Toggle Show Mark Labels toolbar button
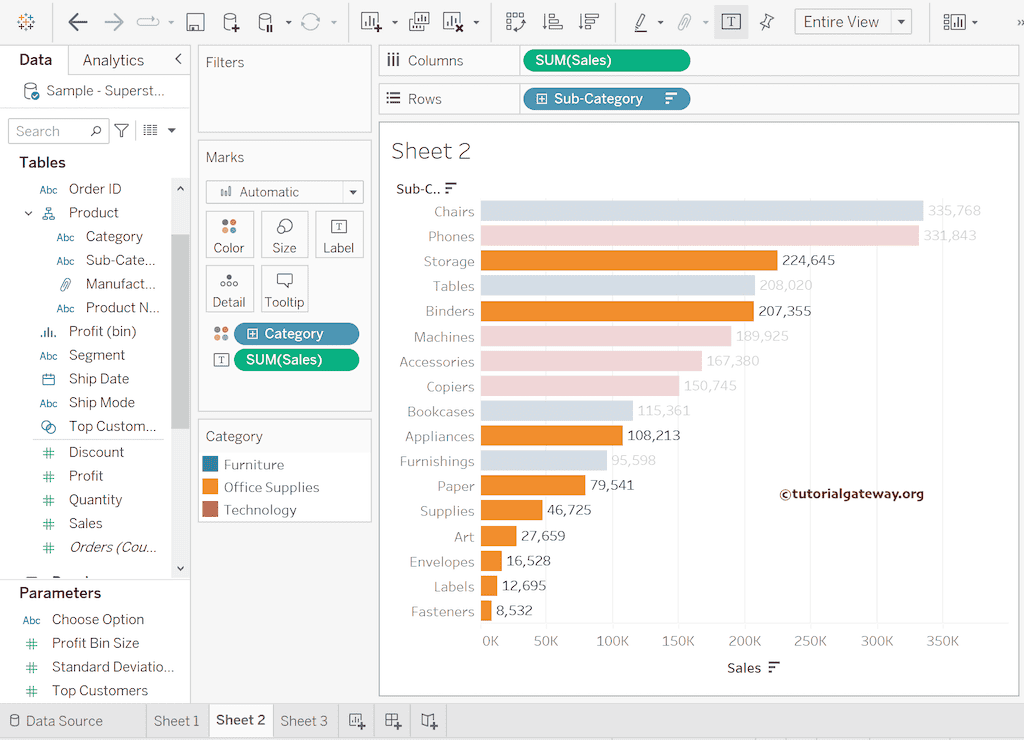 click(731, 22)
